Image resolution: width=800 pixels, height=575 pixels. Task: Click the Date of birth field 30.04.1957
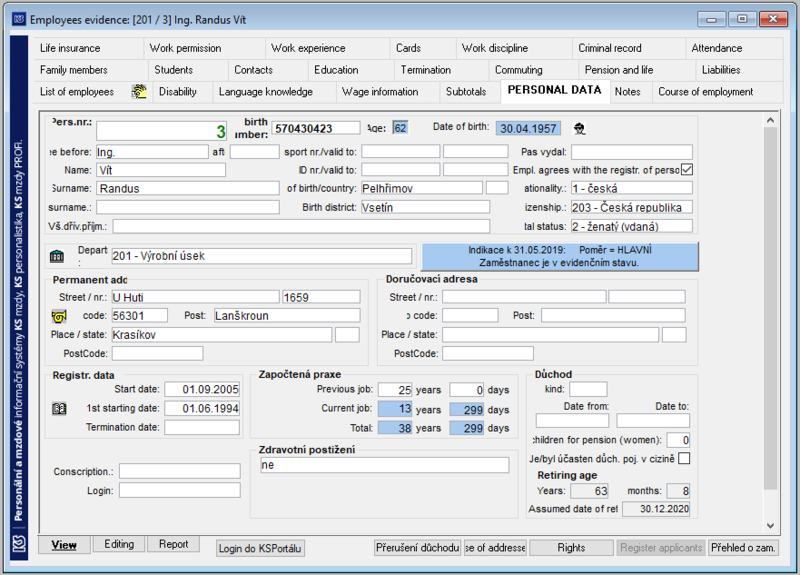tap(528, 129)
